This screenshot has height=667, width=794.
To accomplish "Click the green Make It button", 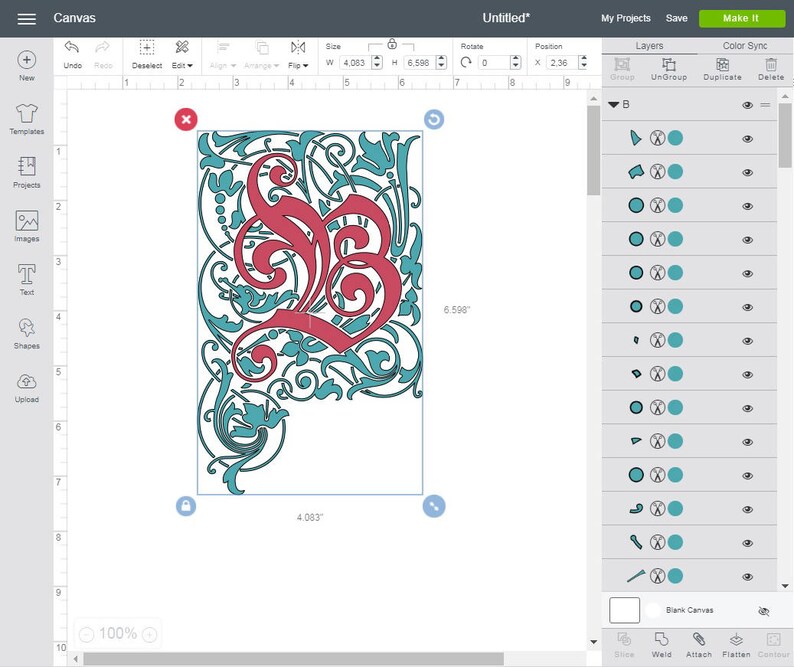I will [742, 18].
